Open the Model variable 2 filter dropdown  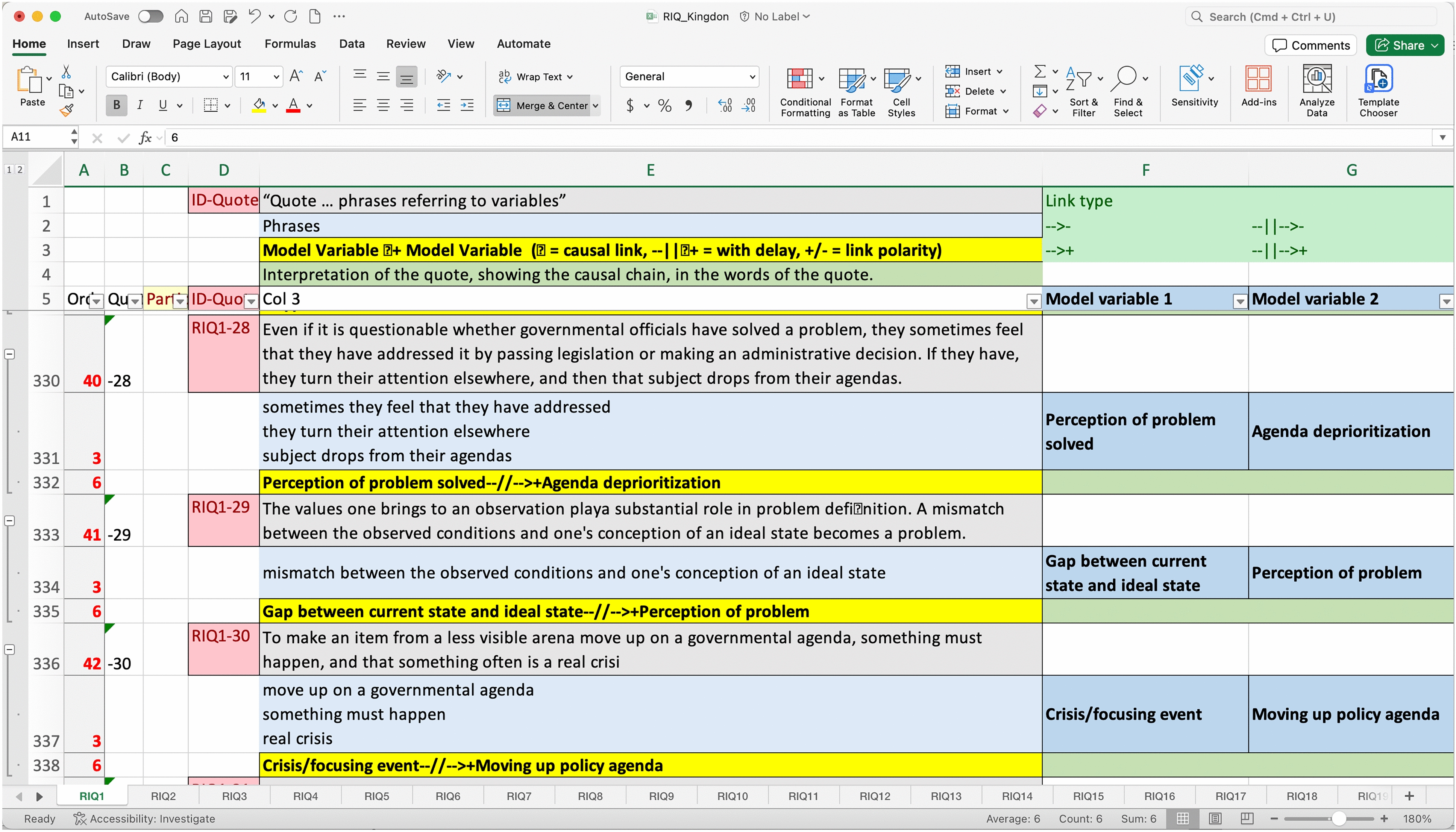pyautogui.click(x=1446, y=301)
